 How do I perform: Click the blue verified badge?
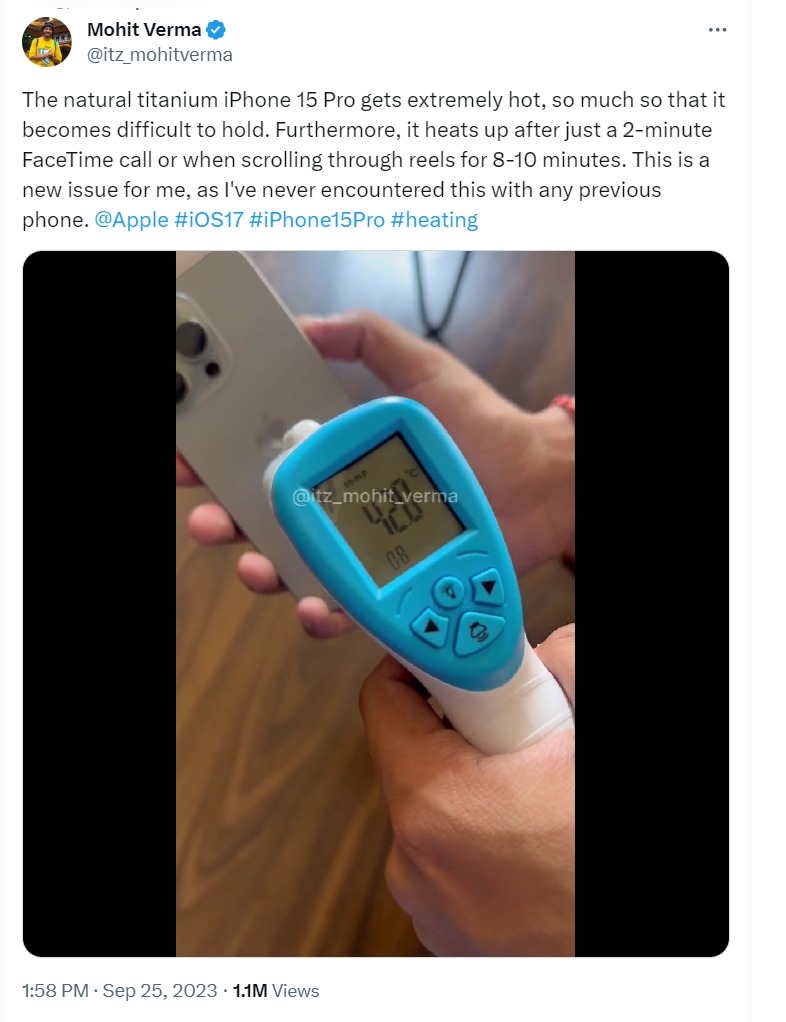click(216, 30)
